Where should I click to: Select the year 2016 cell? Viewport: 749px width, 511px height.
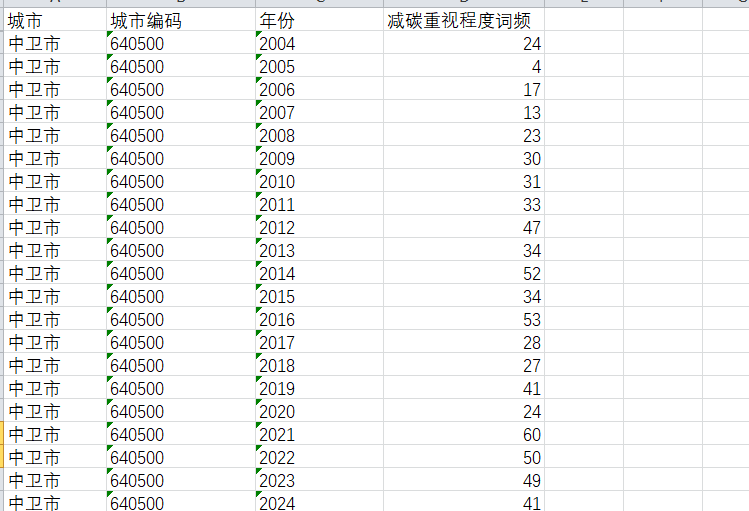coord(320,319)
